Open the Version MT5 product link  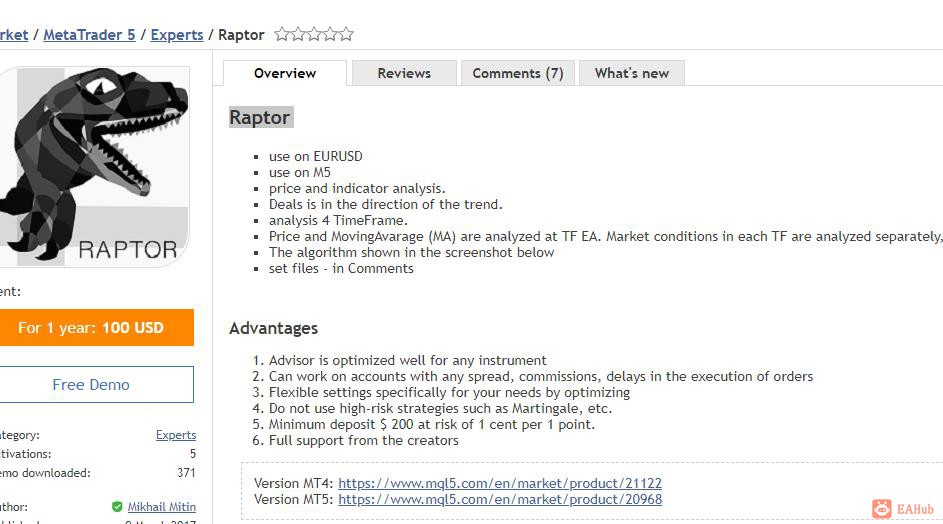point(500,499)
